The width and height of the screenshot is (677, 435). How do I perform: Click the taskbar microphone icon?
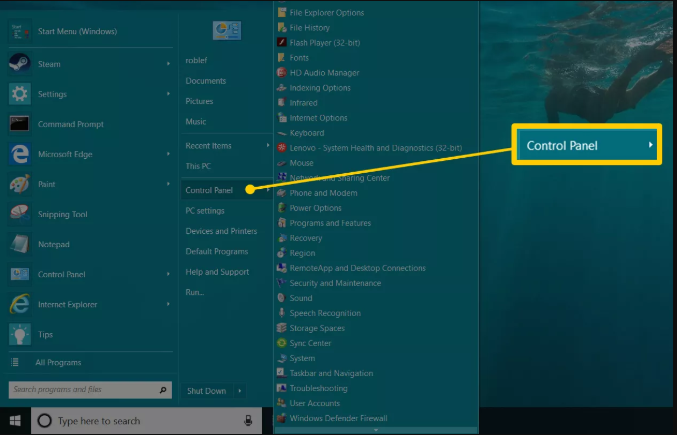[x=248, y=420]
